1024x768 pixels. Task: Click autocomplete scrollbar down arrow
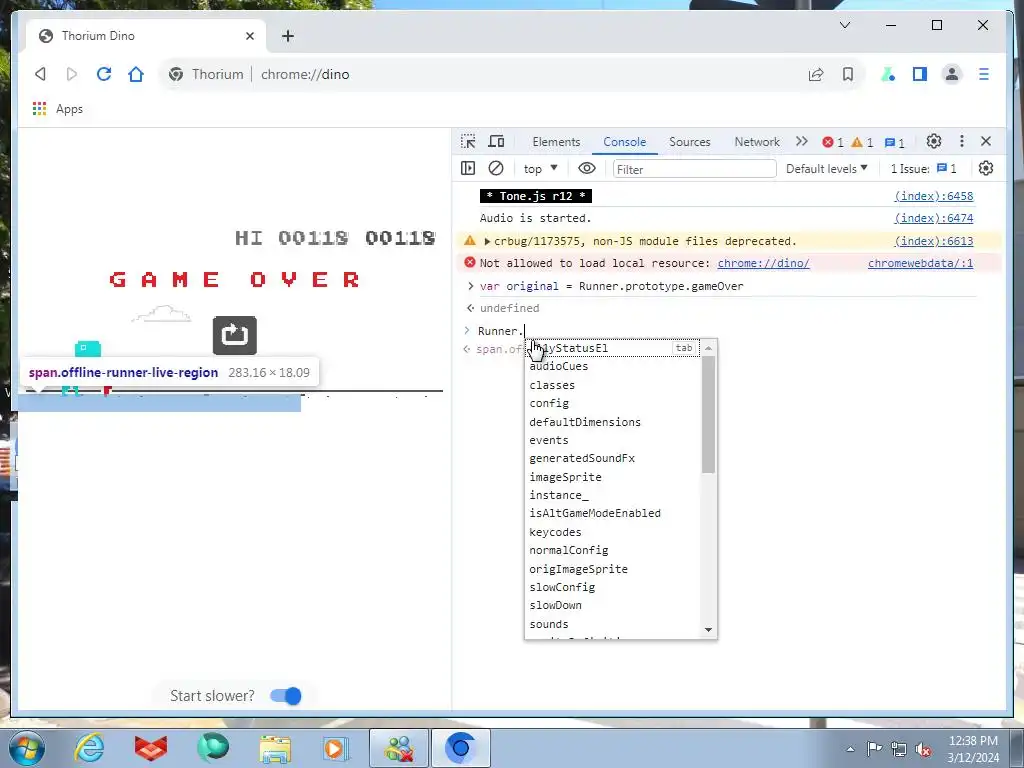tap(709, 630)
